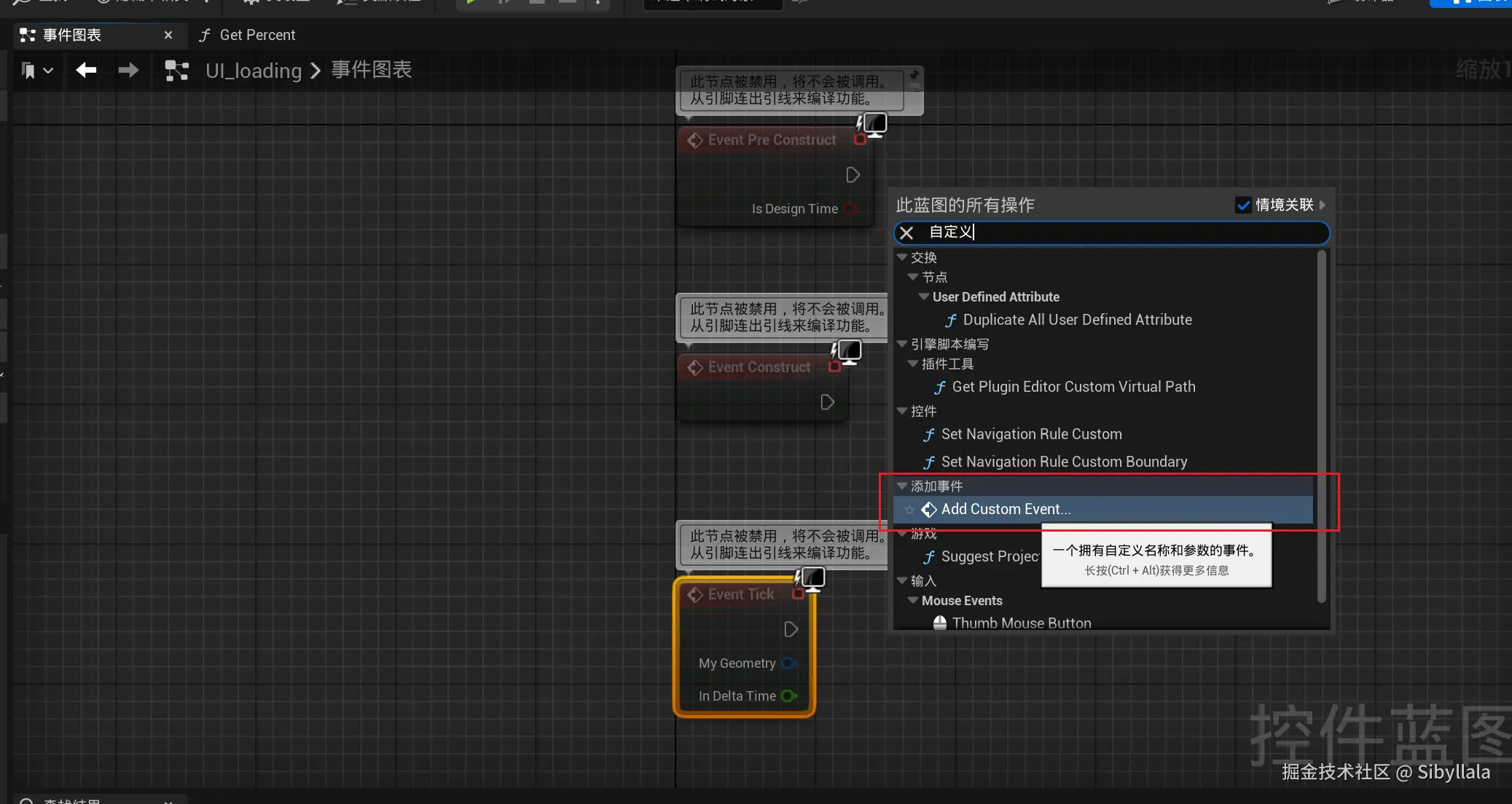
Task: Open the bookmarks dropdown icon
Action: (36, 71)
